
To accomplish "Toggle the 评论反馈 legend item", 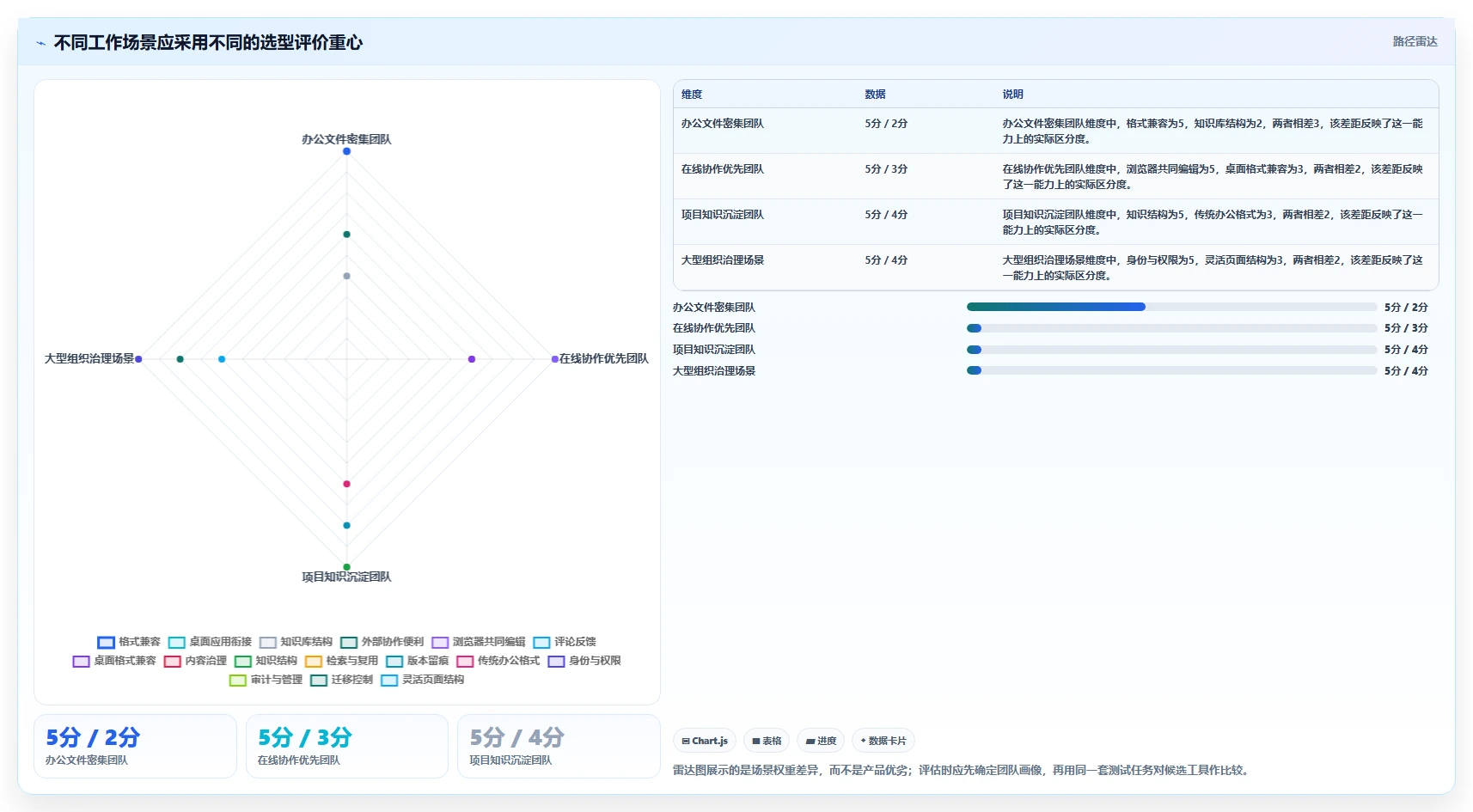I will coord(565,642).
